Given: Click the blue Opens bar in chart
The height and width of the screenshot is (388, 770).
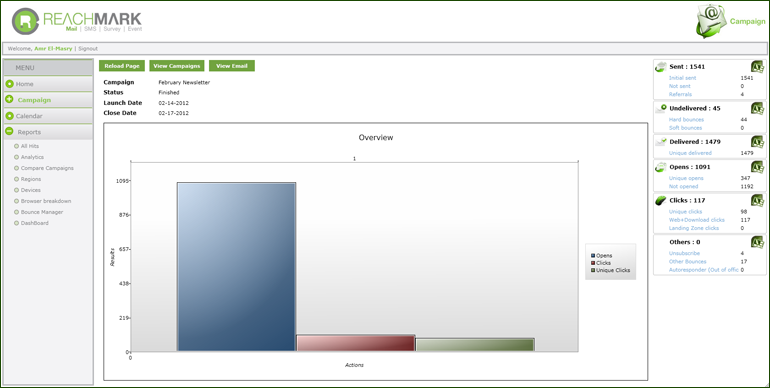Looking at the screenshot, I should click(x=236, y=267).
